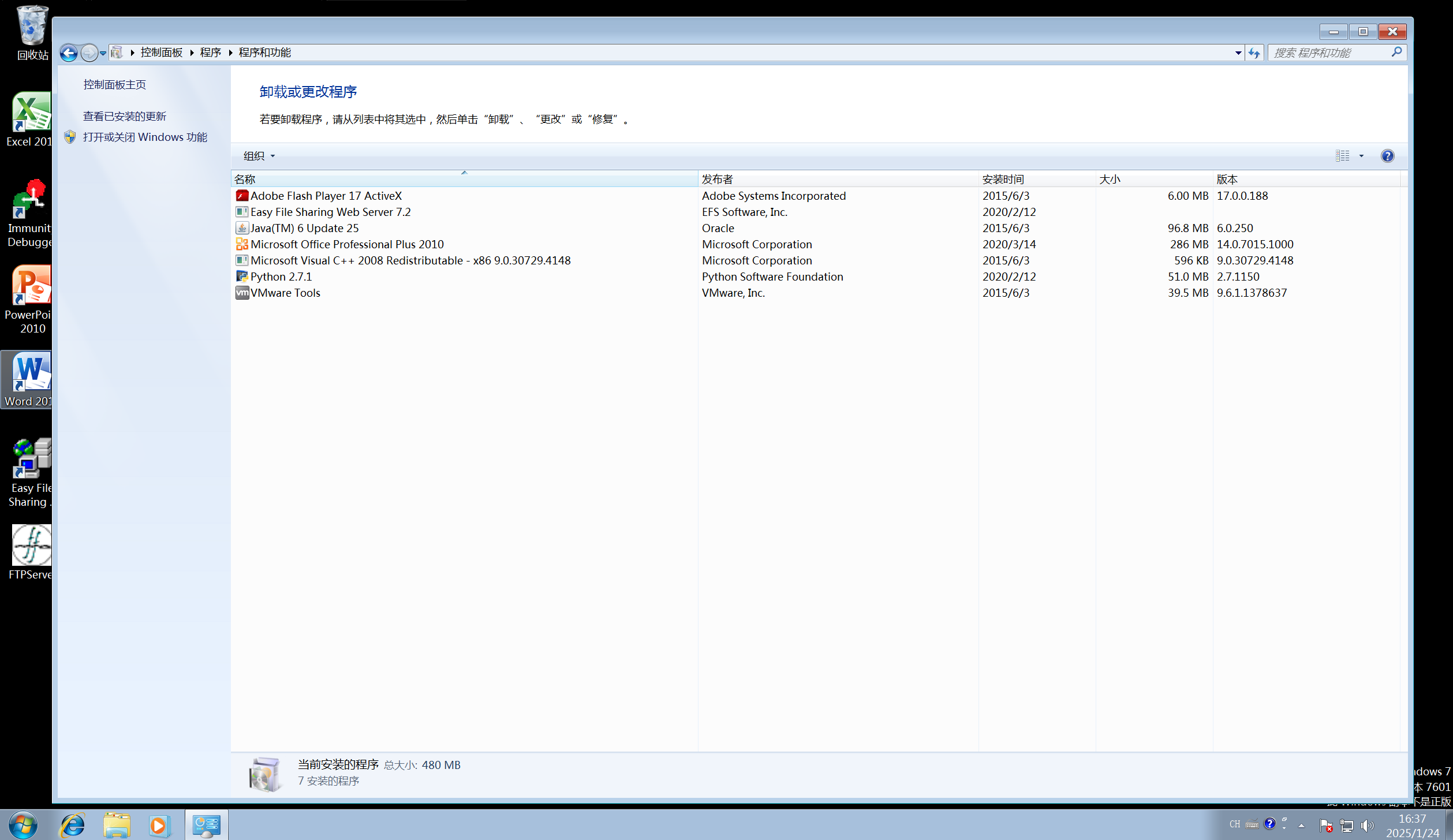Click the Back navigation arrow button
1453x840 pixels.
(68, 53)
